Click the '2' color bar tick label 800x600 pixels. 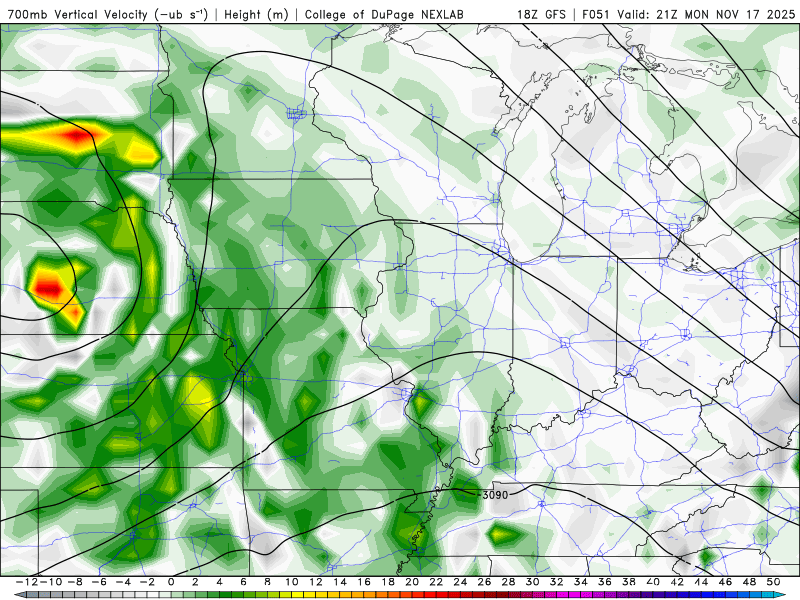(x=195, y=582)
